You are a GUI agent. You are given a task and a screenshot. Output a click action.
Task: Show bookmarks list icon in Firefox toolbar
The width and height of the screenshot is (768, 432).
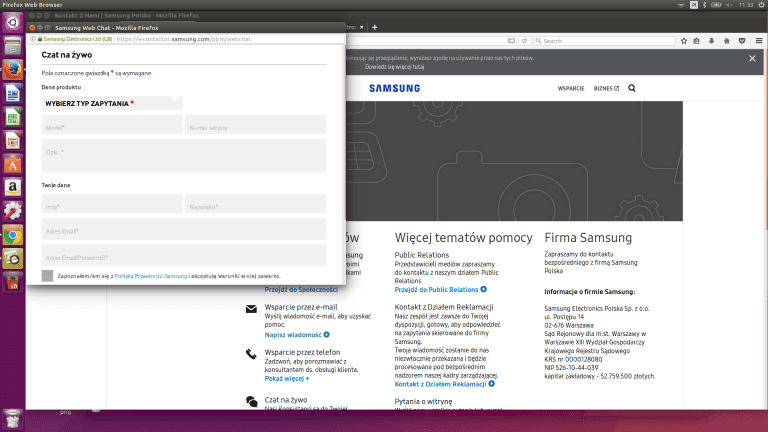[696, 41]
